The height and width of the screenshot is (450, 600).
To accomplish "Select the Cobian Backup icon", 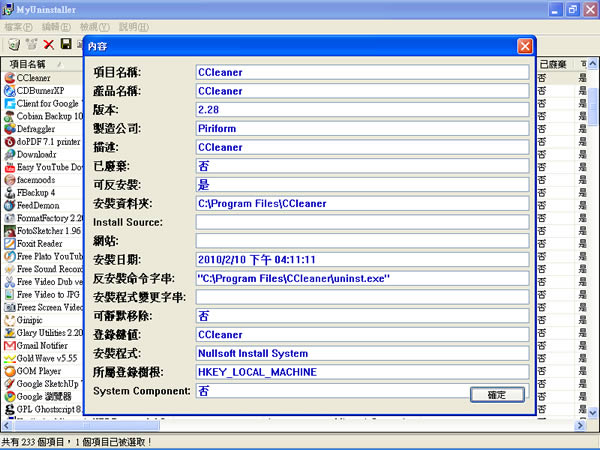I will point(10,116).
